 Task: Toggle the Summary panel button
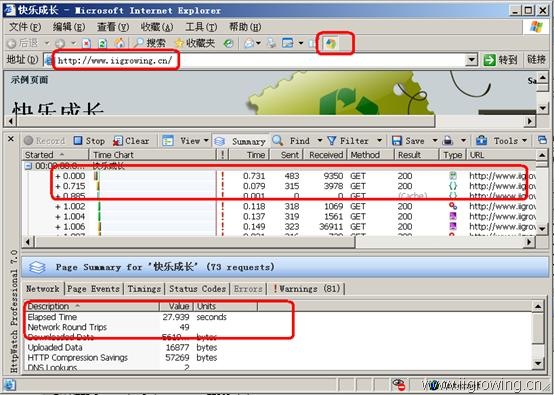(240, 141)
